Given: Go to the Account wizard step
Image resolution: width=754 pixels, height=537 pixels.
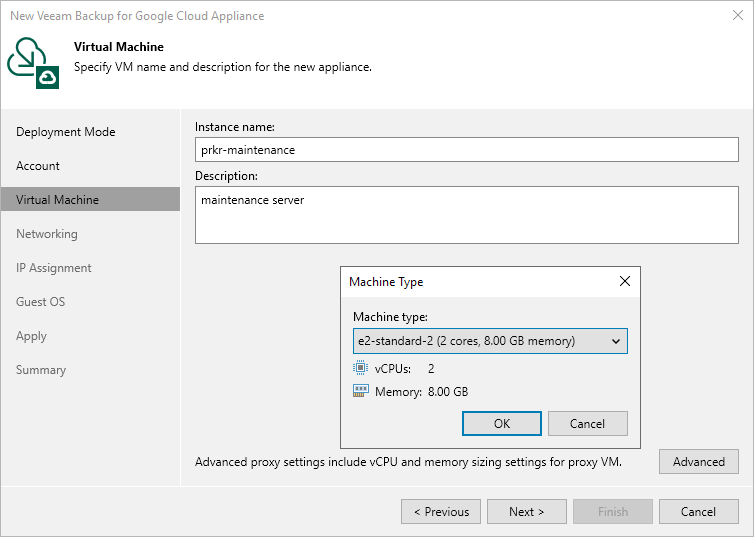Looking at the screenshot, I should (x=38, y=166).
